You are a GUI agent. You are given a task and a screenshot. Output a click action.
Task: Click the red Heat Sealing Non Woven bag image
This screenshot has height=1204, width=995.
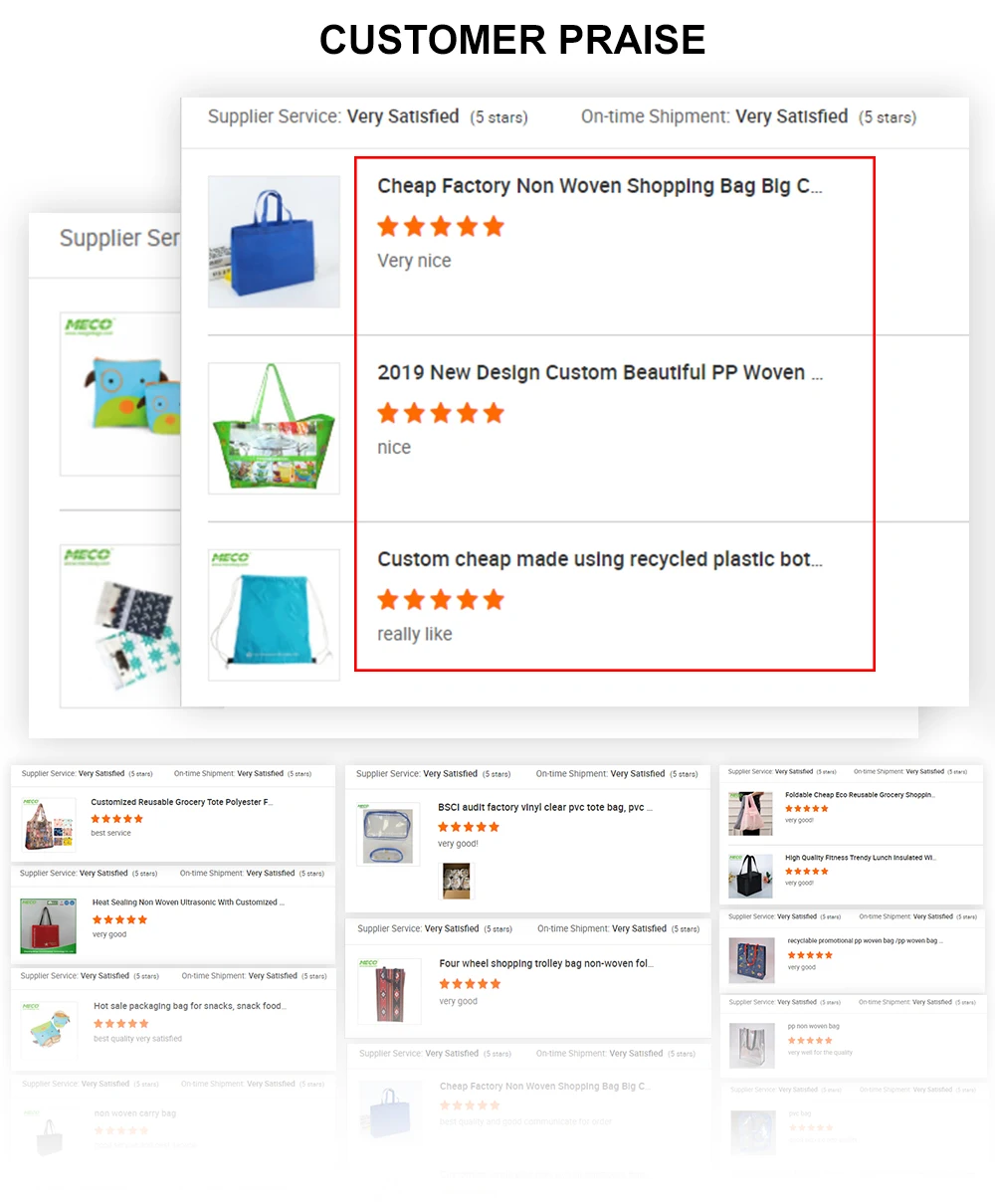click(49, 925)
